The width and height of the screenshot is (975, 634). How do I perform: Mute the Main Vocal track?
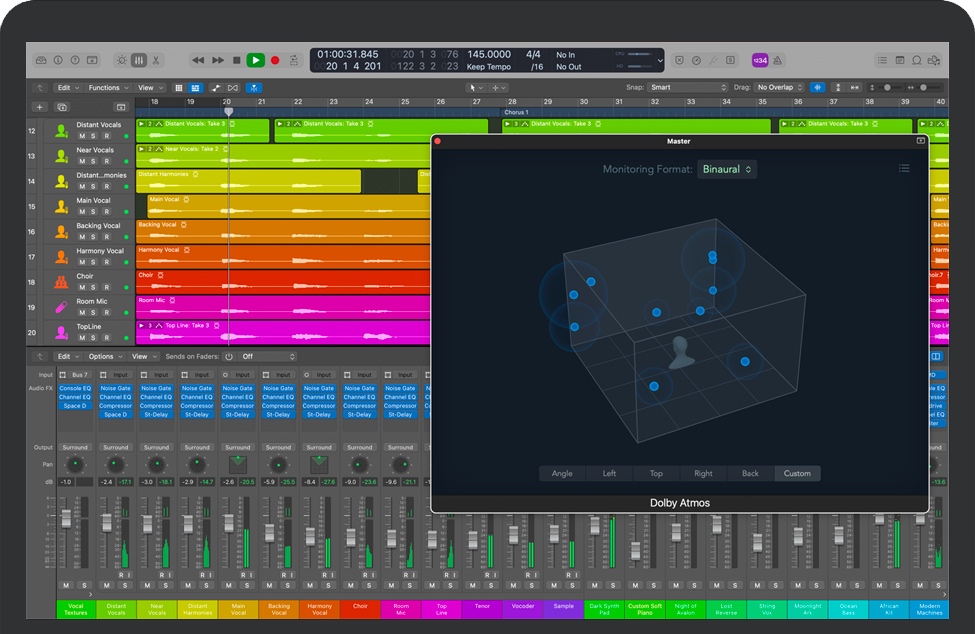(x=82, y=211)
